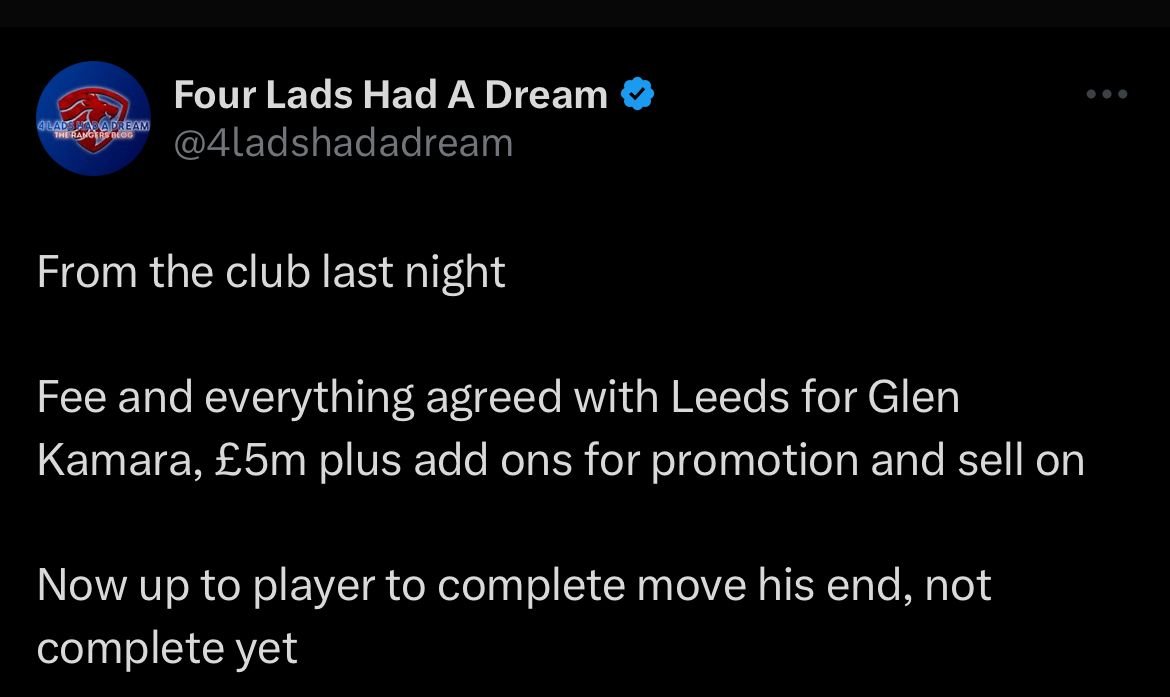Click the word 'Leeds' in the tweet
Image resolution: width=1170 pixels, height=697 pixels.
pyautogui.click(x=730, y=397)
